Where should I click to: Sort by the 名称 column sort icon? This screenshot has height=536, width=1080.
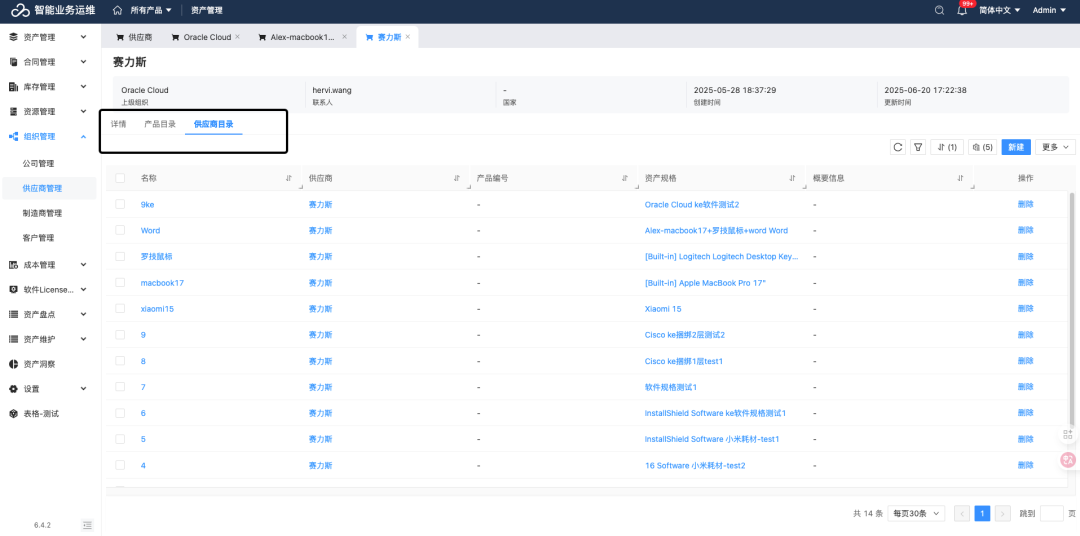(289, 179)
